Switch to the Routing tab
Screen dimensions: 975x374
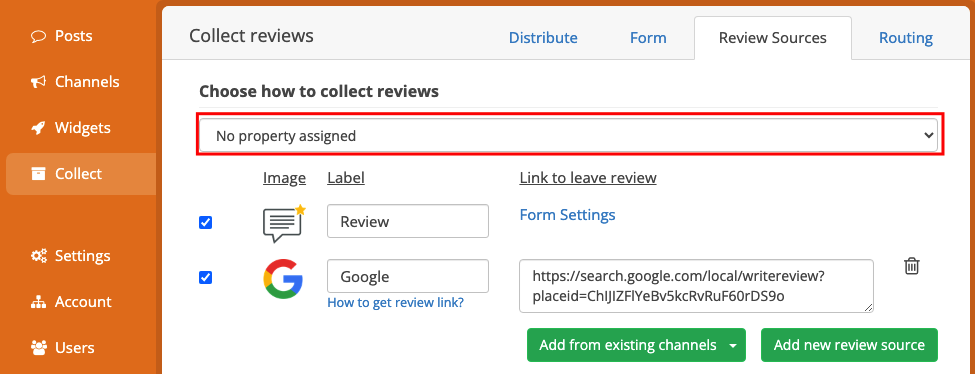[905, 38]
